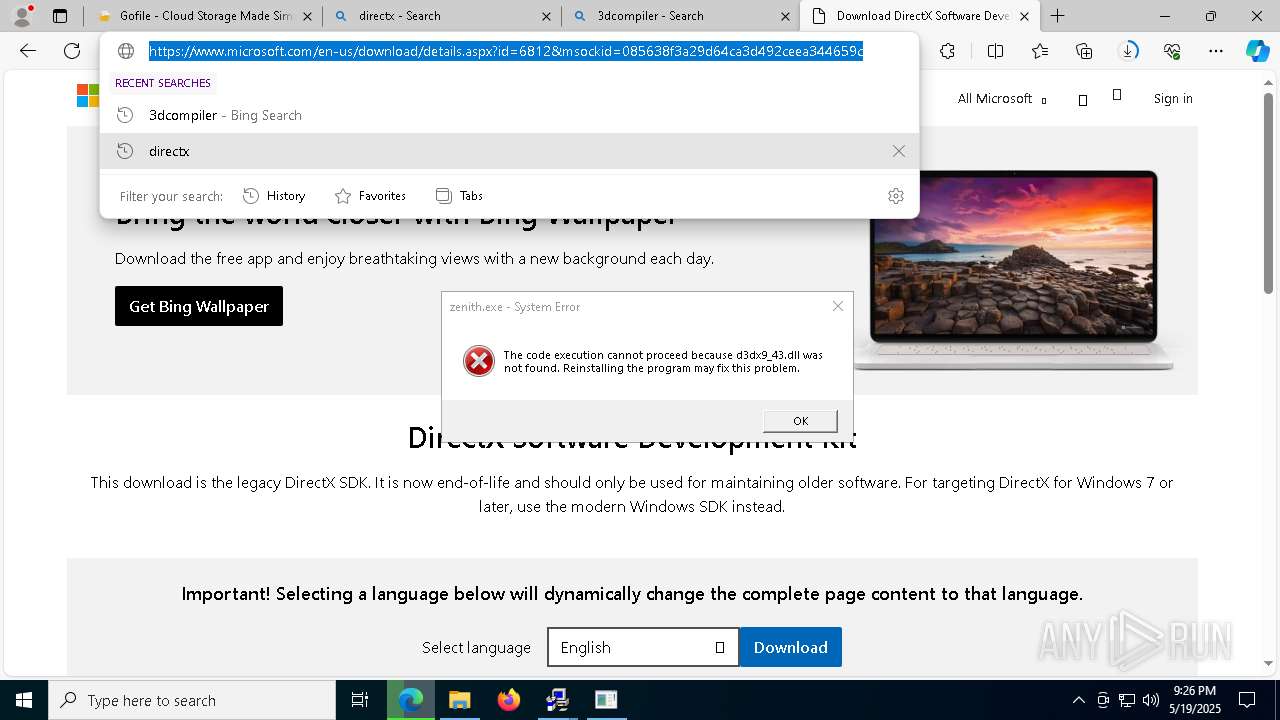Screen dimensions: 1280x720
Task: Click the Edge taskbar icon
Action: point(410,700)
